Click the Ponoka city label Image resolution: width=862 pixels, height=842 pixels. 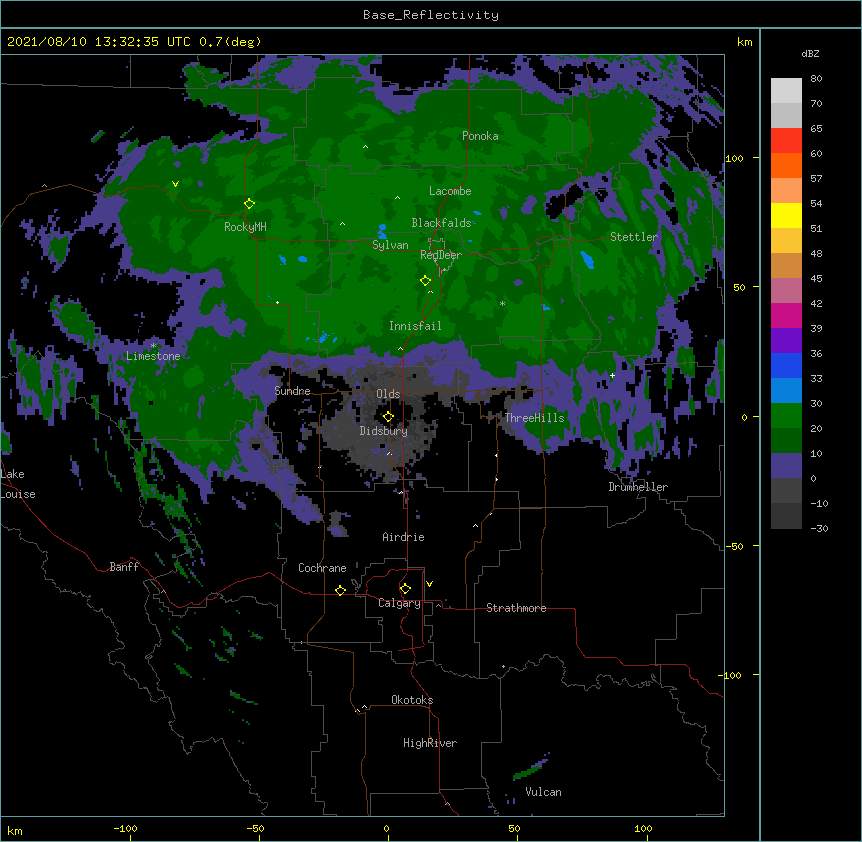480,136
